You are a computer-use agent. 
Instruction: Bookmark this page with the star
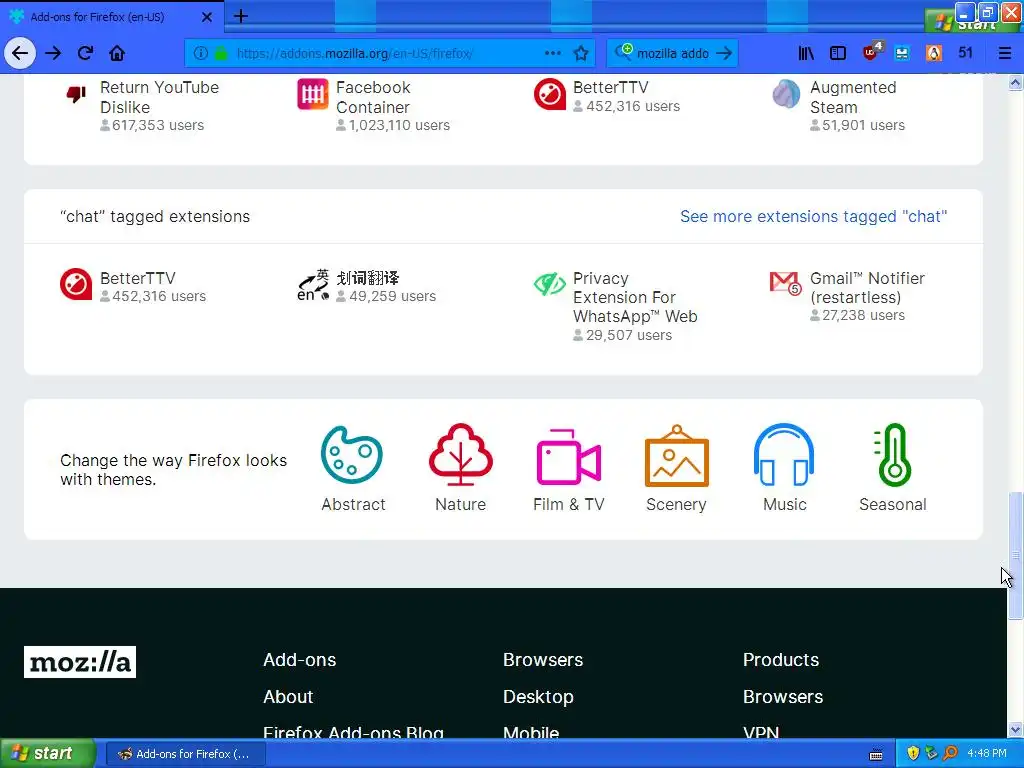581,54
